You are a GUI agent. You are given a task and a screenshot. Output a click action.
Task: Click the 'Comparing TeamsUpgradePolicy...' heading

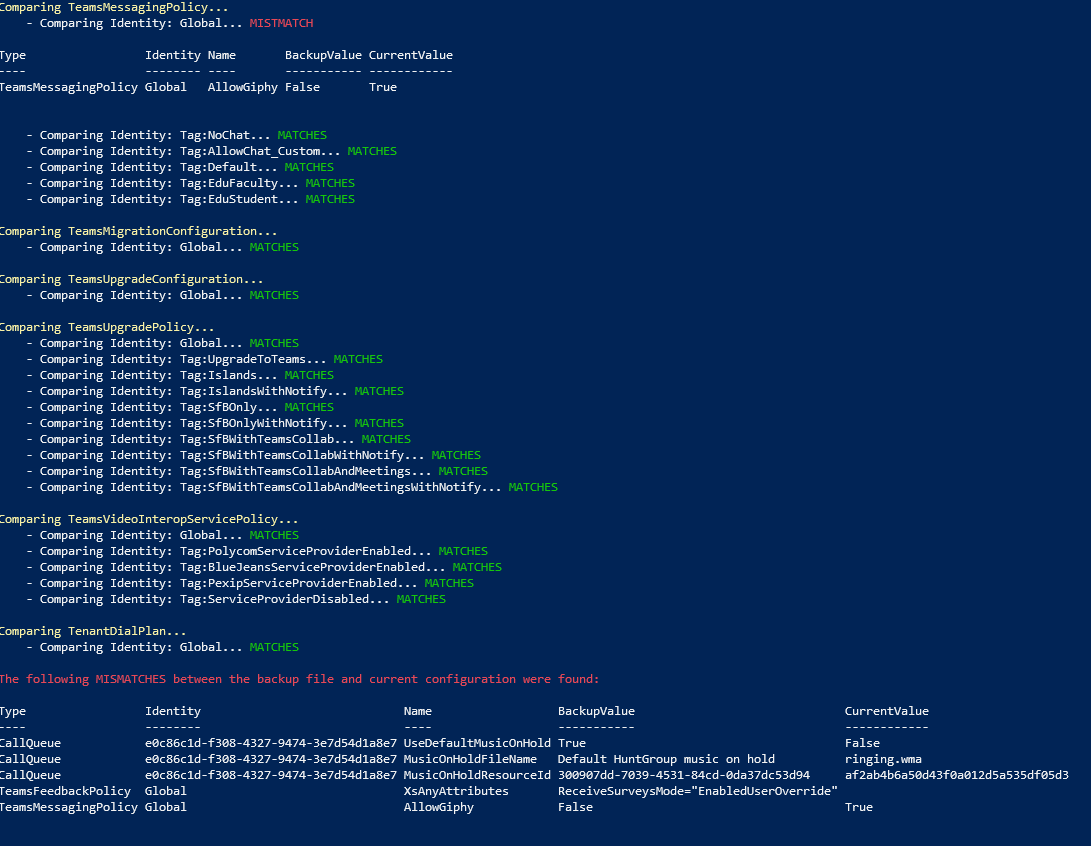tap(107, 327)
